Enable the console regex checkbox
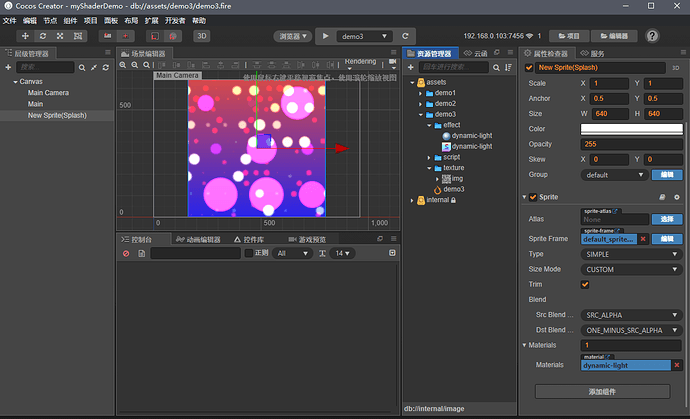 [x=249, y=254]
